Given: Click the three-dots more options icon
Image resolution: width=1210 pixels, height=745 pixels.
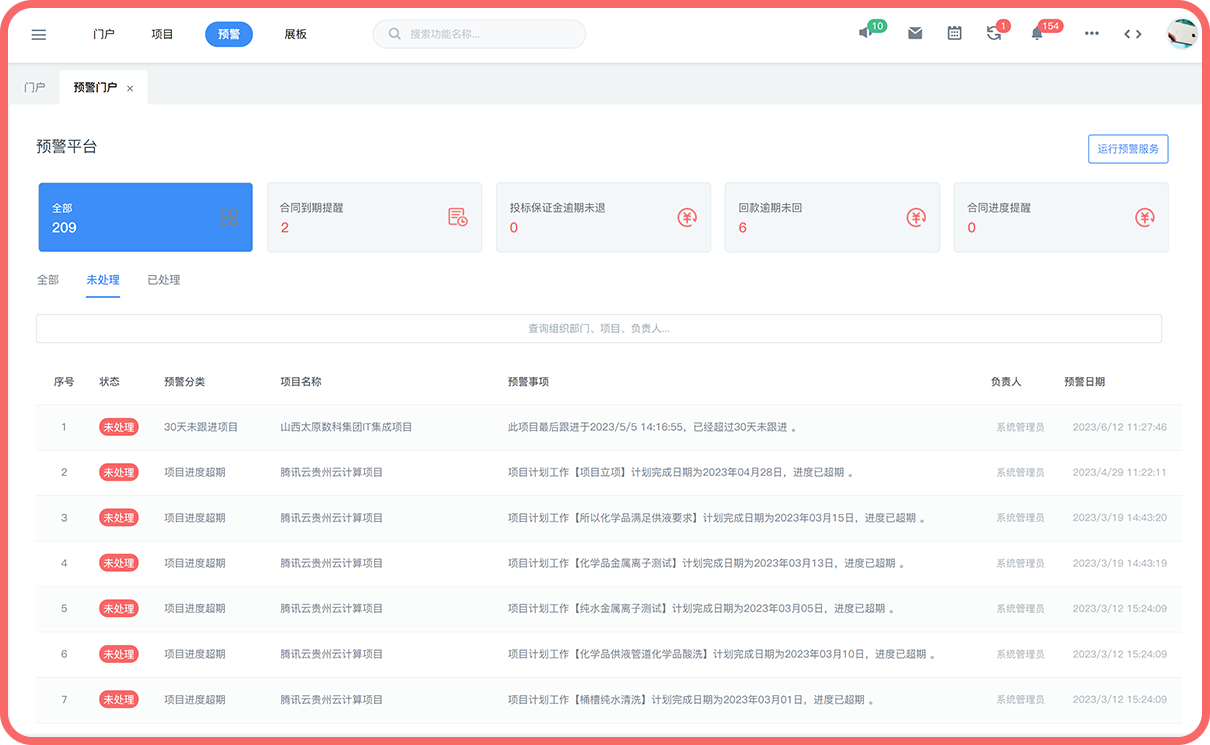Looking at the screenshot, I should click(1092, 33).
